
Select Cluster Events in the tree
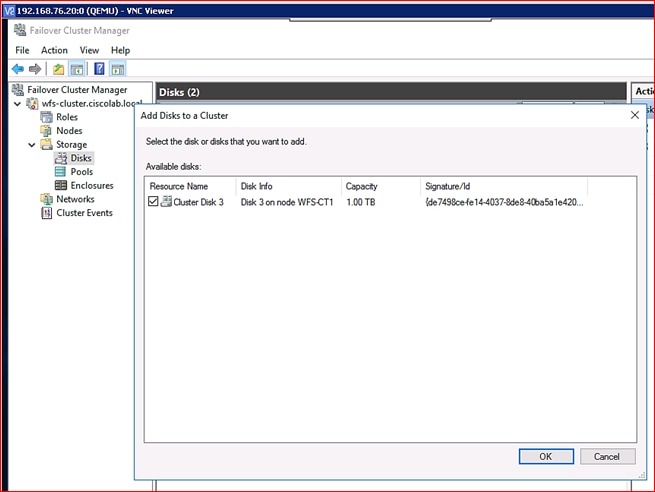point(84,213)
